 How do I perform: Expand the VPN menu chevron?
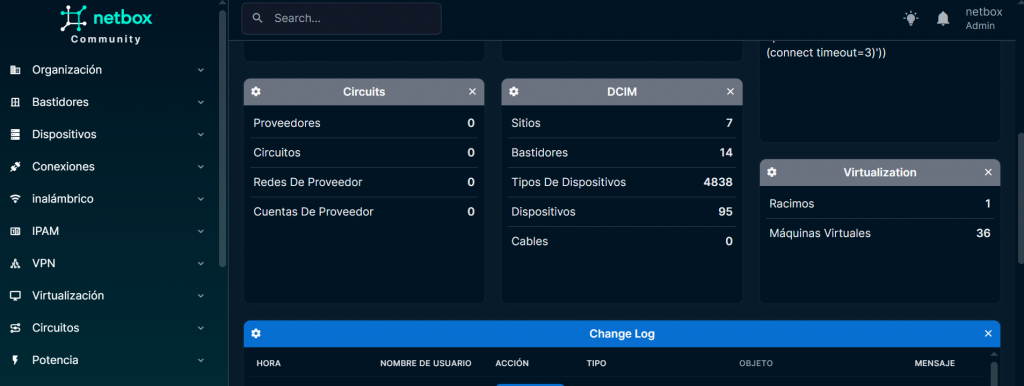pyautogui.click(x=200, y=264)
